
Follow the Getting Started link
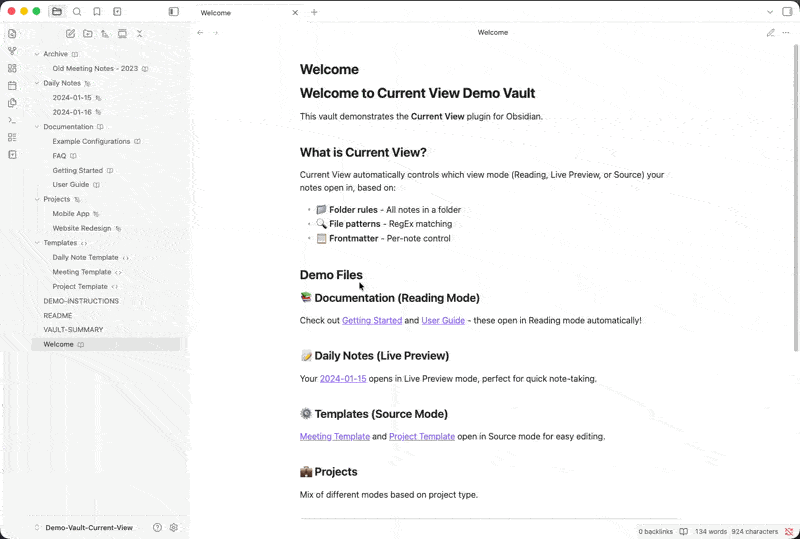372,321
